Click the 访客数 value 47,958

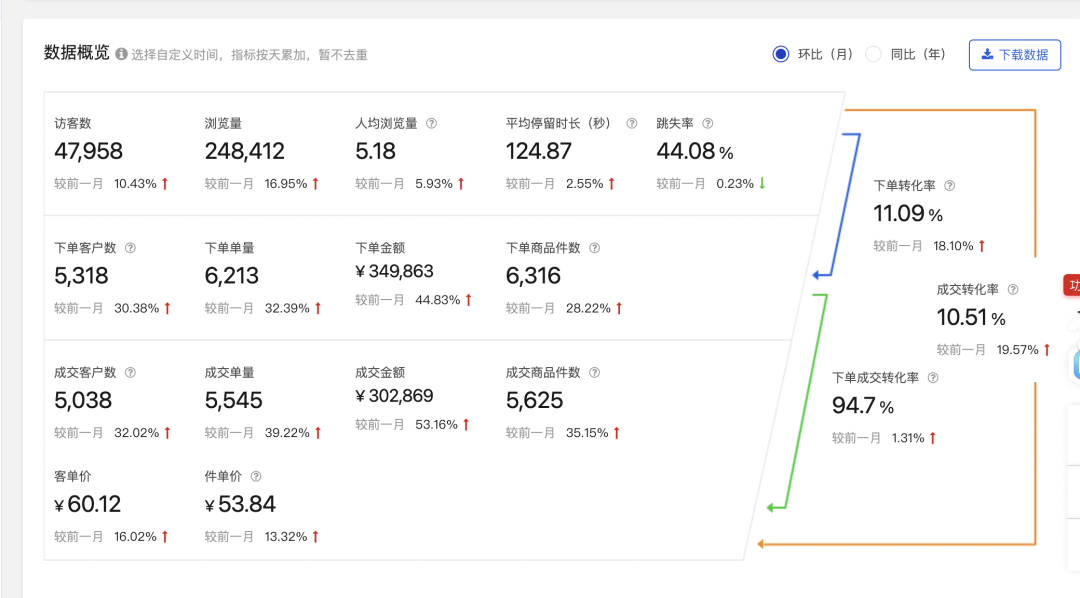point(89,151)
